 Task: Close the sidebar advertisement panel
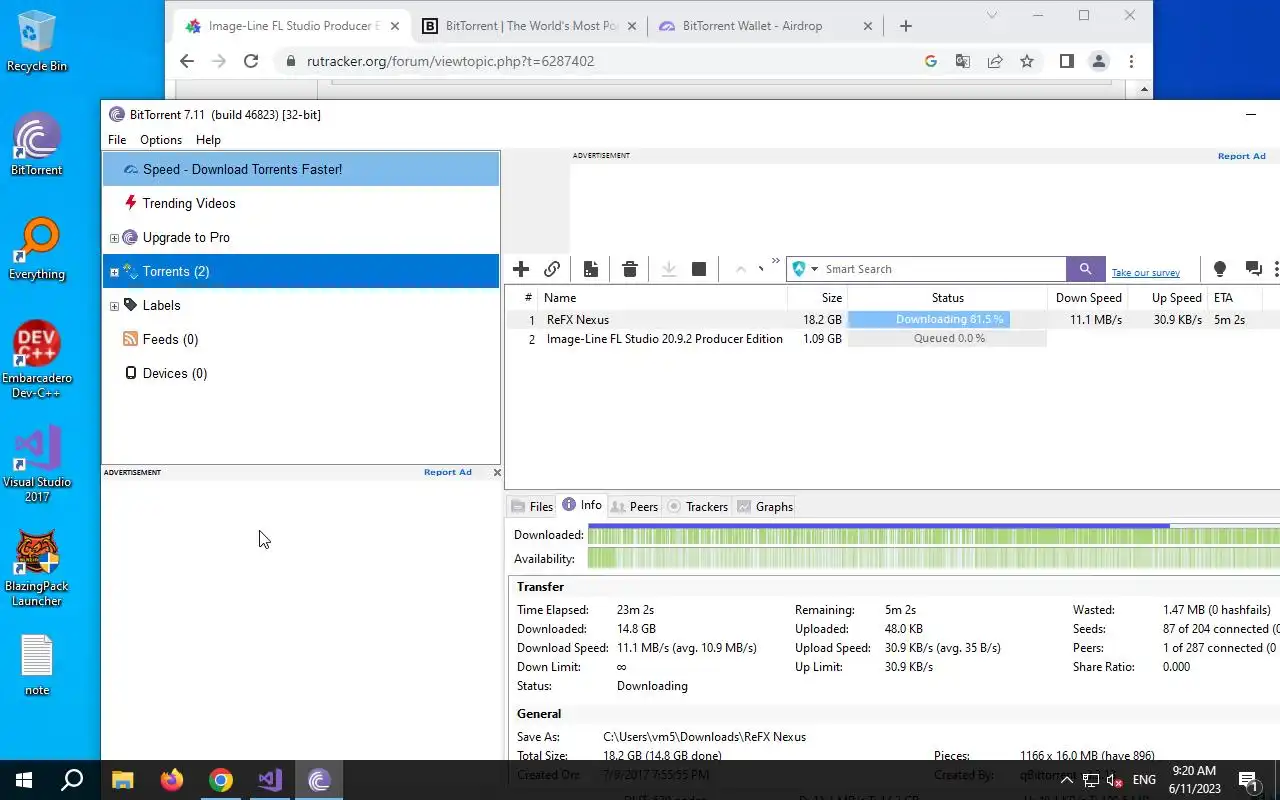tap(497, 472)
